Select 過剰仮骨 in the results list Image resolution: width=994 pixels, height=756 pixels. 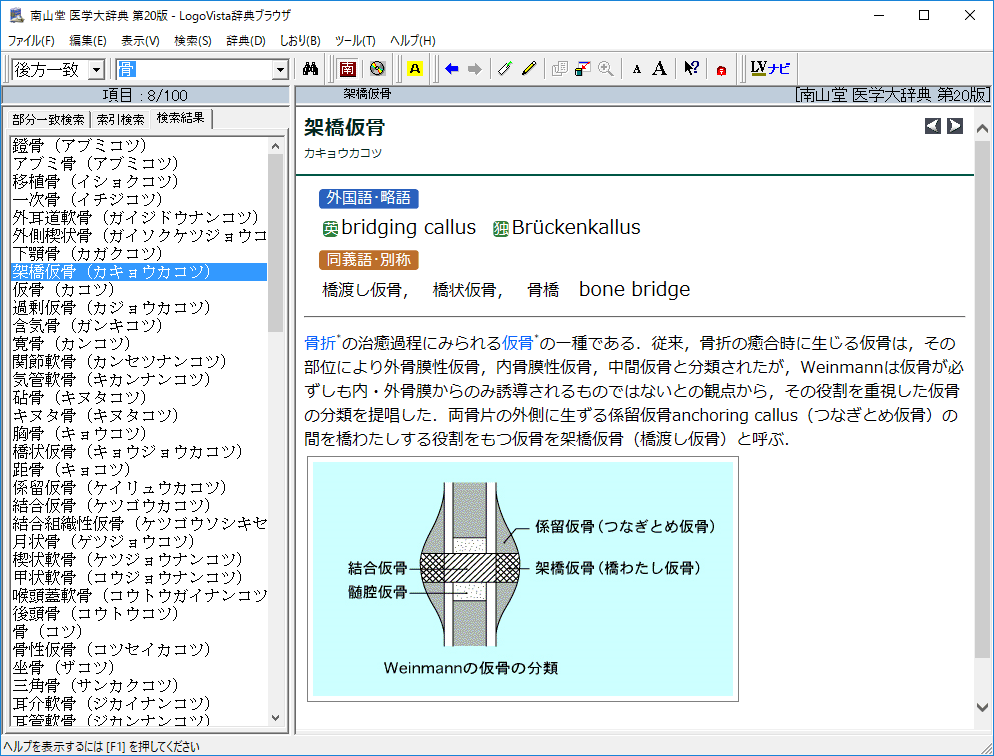click(110, 307)
